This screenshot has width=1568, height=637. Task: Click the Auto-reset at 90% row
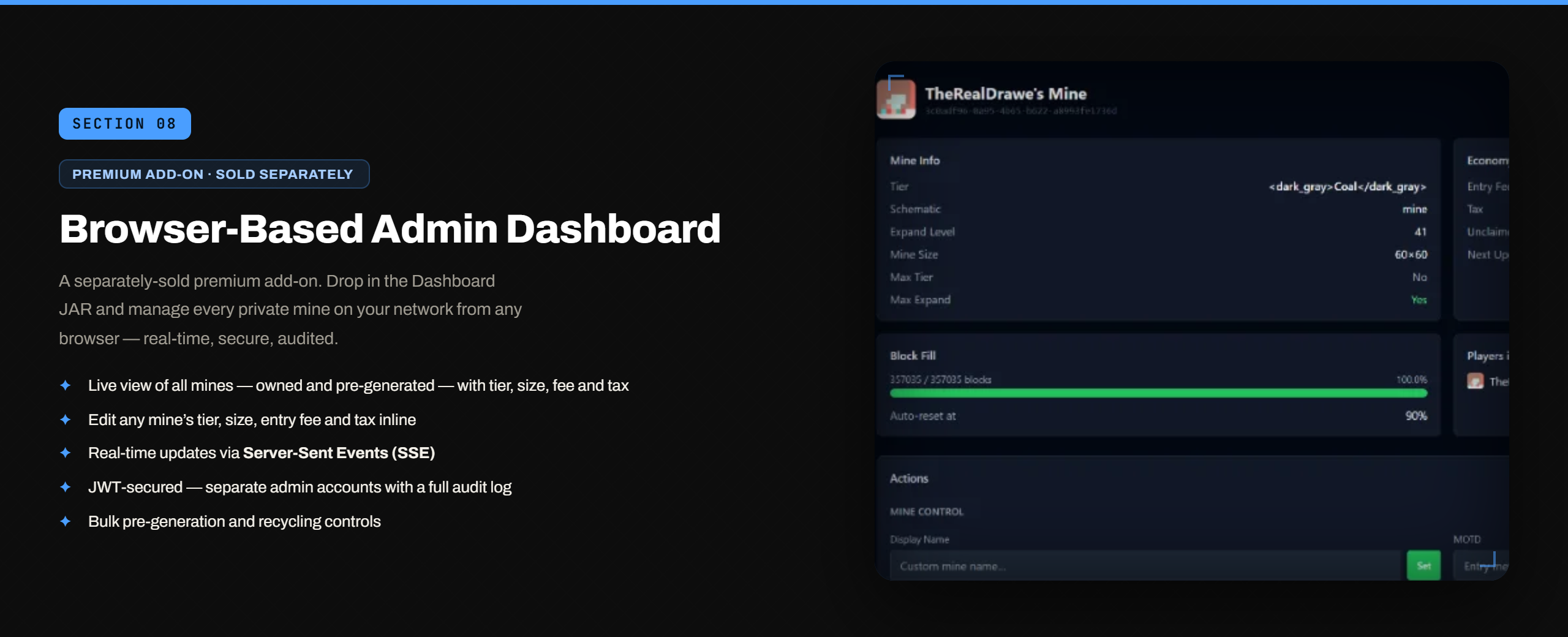1158,416
